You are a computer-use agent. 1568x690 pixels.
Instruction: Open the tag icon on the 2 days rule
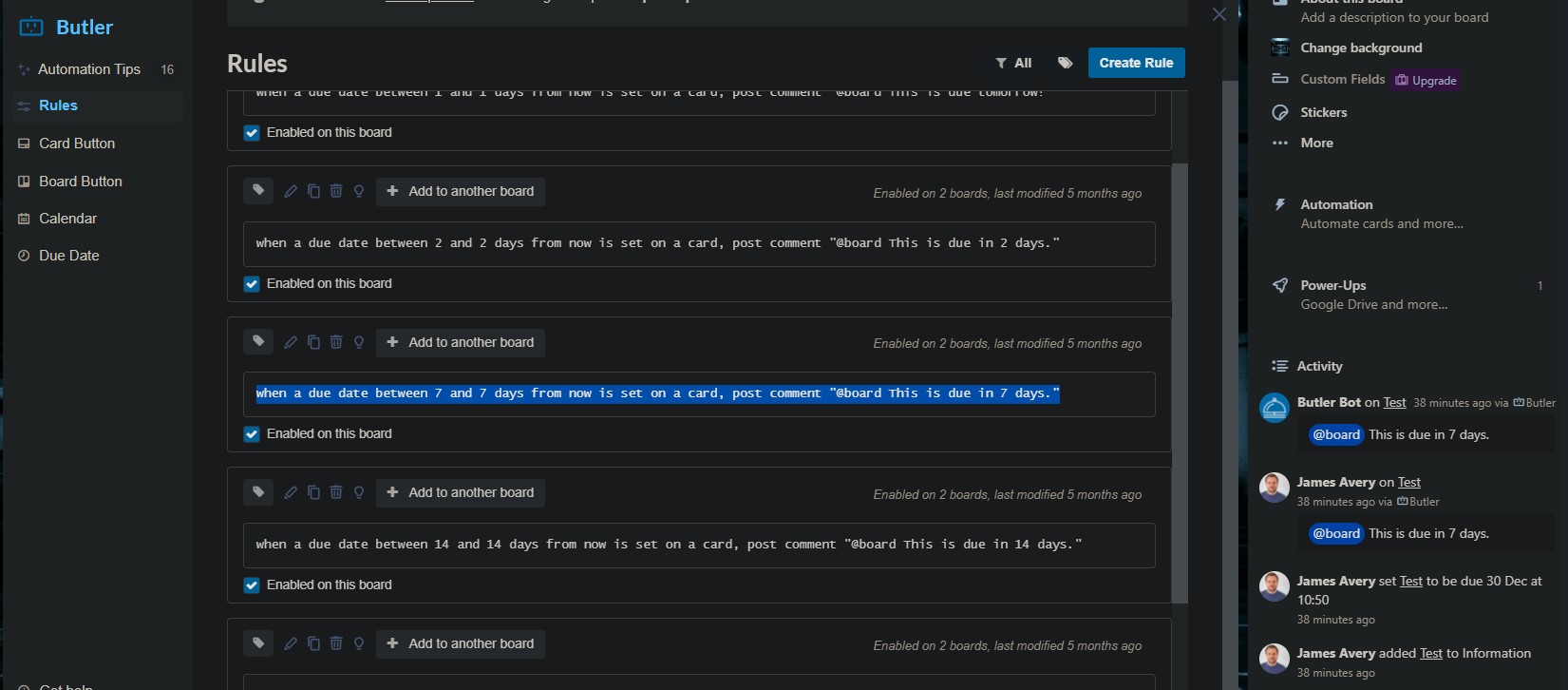pyautogui.click(x=258, y=191)
